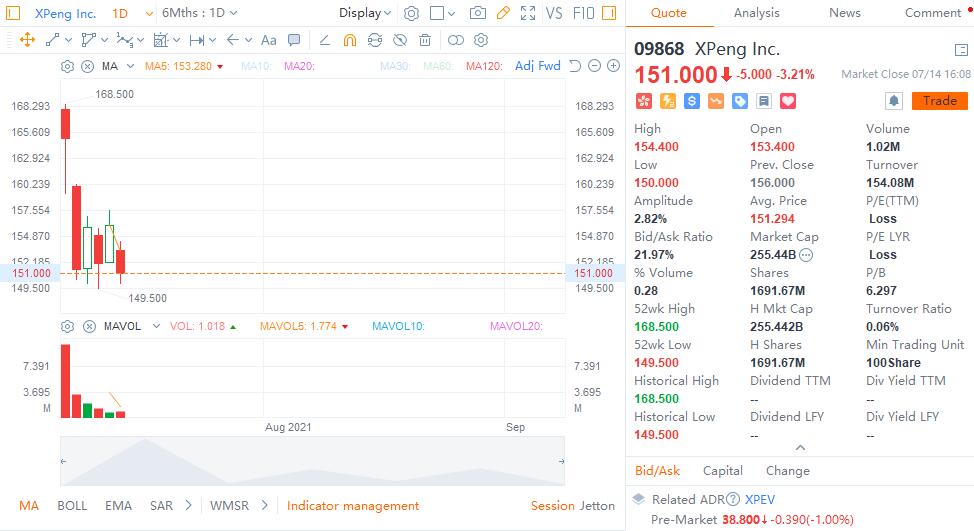Open the Display dropdown
Image resolution: width=974 pixels, height=531 pixels.
tap(365, 13)
